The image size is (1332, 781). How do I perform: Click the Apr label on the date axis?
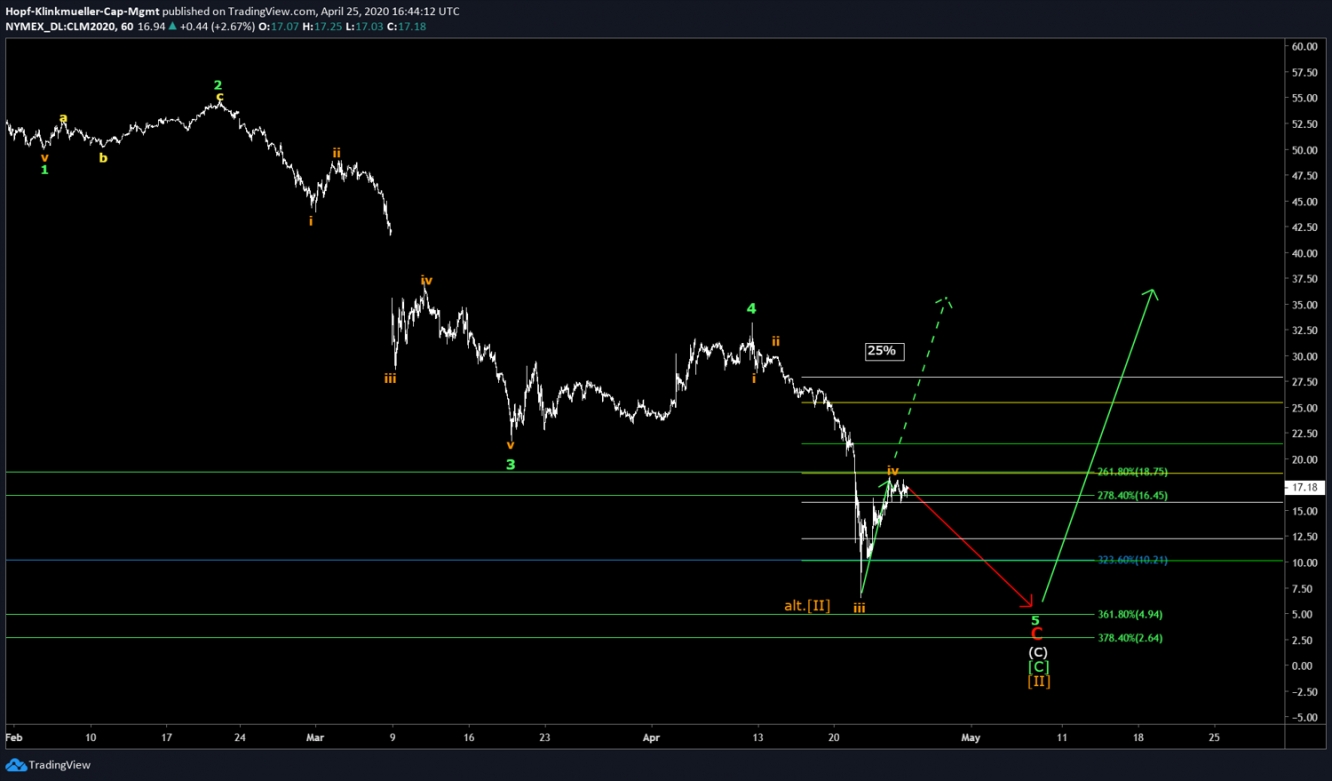click(x=651, y=737)
